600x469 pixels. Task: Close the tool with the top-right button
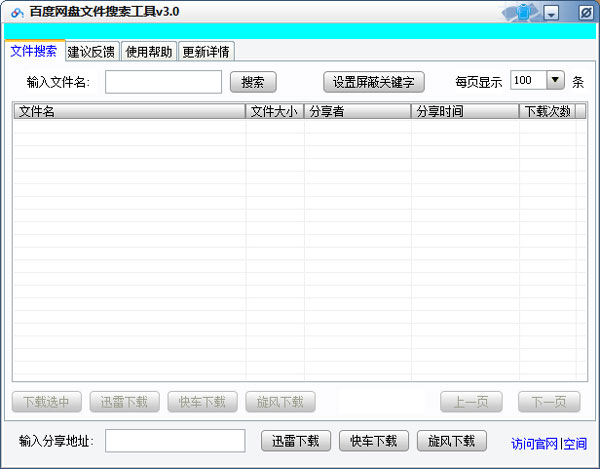586,13
